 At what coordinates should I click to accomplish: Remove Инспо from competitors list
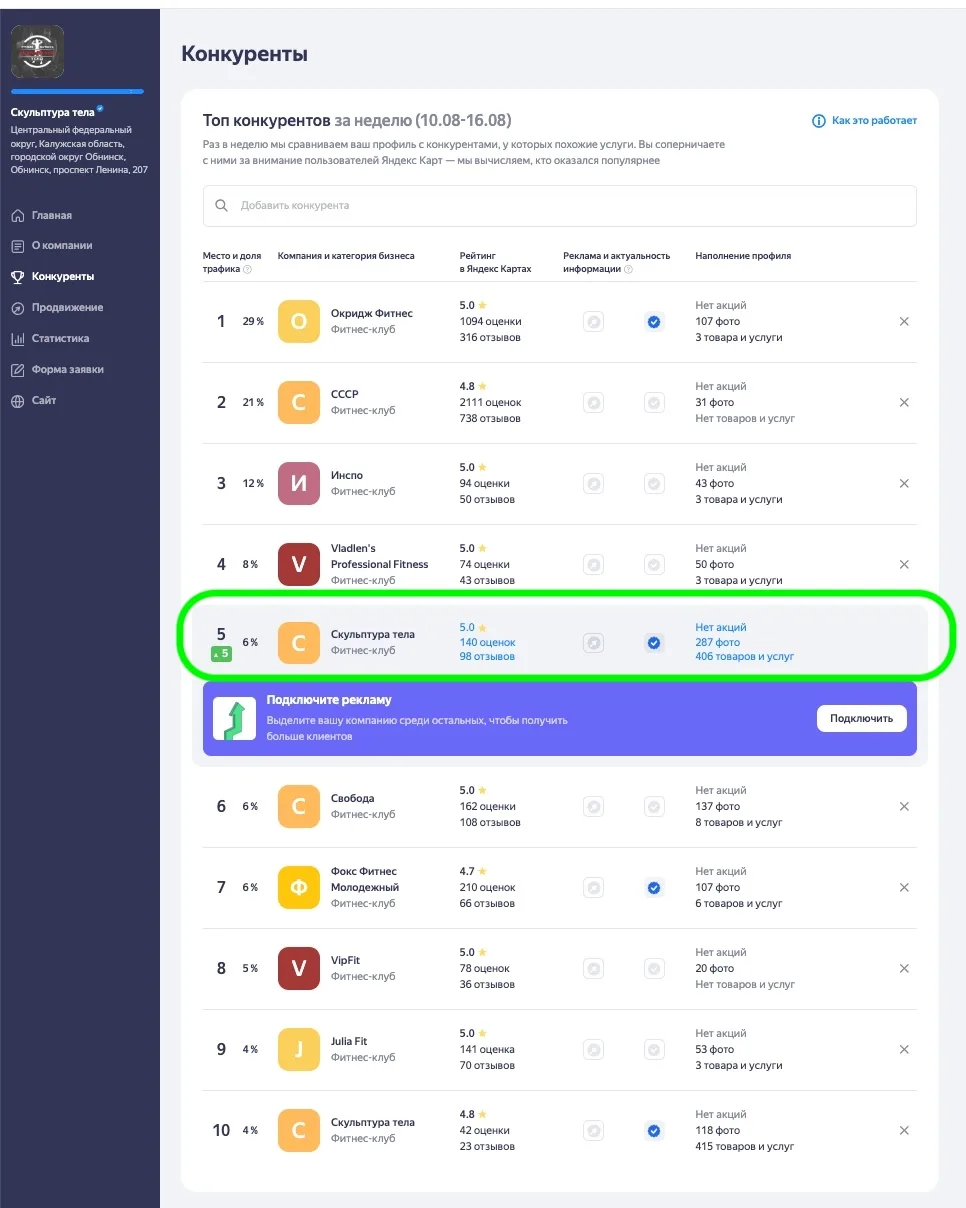pyautogui.click(x=904, y=483)
